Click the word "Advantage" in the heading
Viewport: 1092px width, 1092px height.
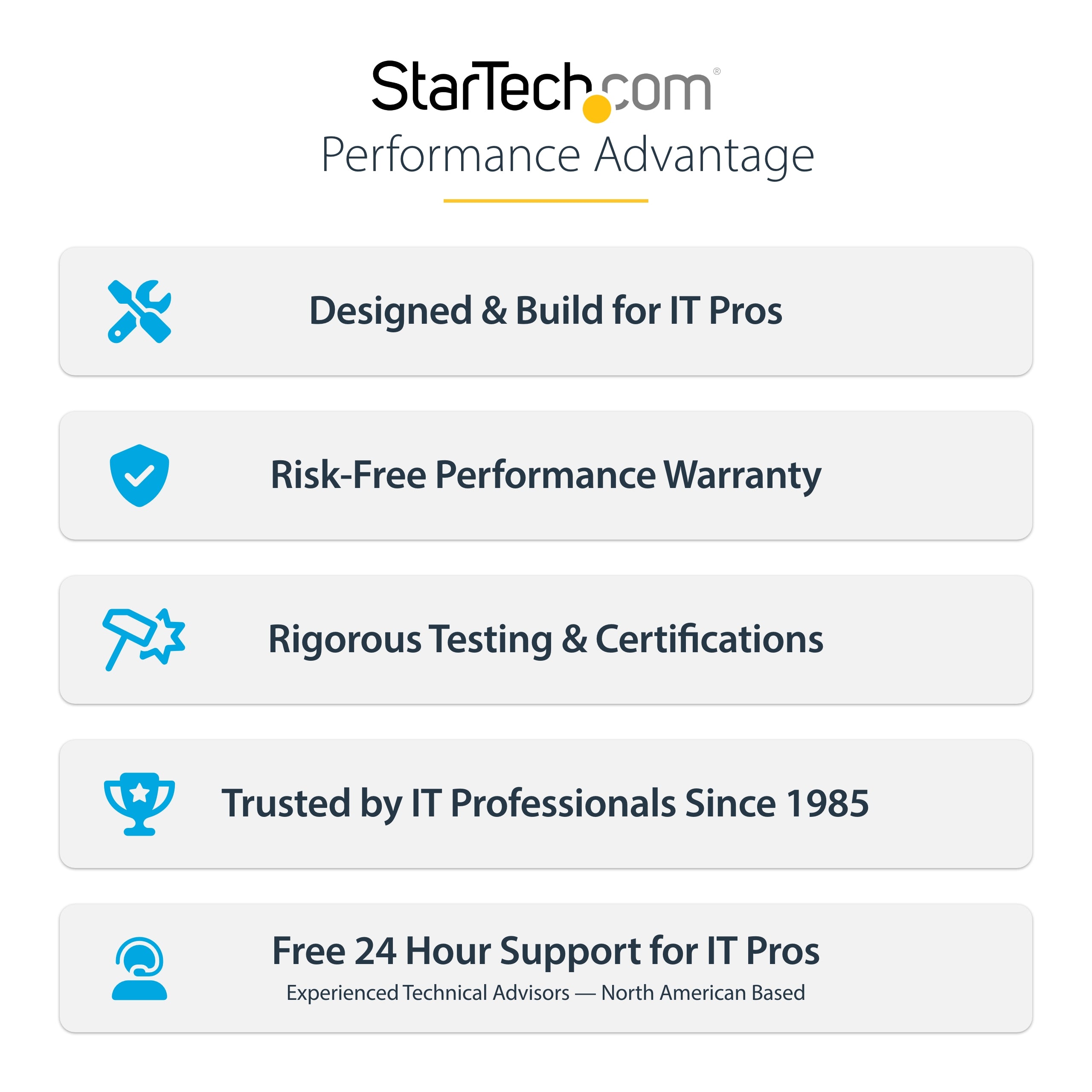coord(704,155)
